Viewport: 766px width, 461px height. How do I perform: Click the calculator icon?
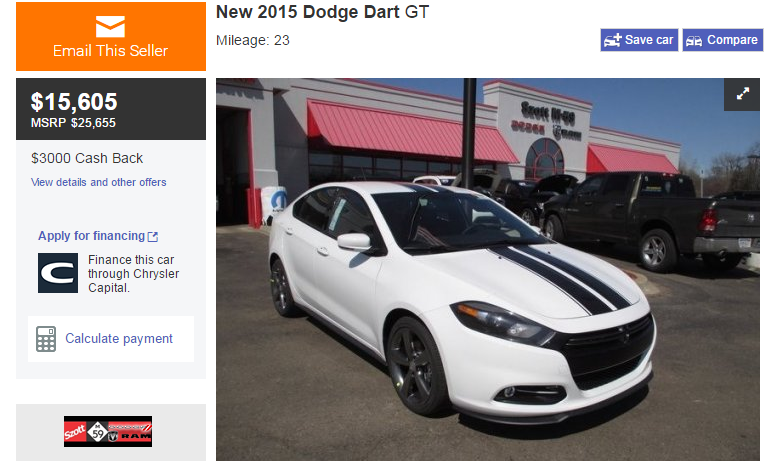tap(46, 339)
